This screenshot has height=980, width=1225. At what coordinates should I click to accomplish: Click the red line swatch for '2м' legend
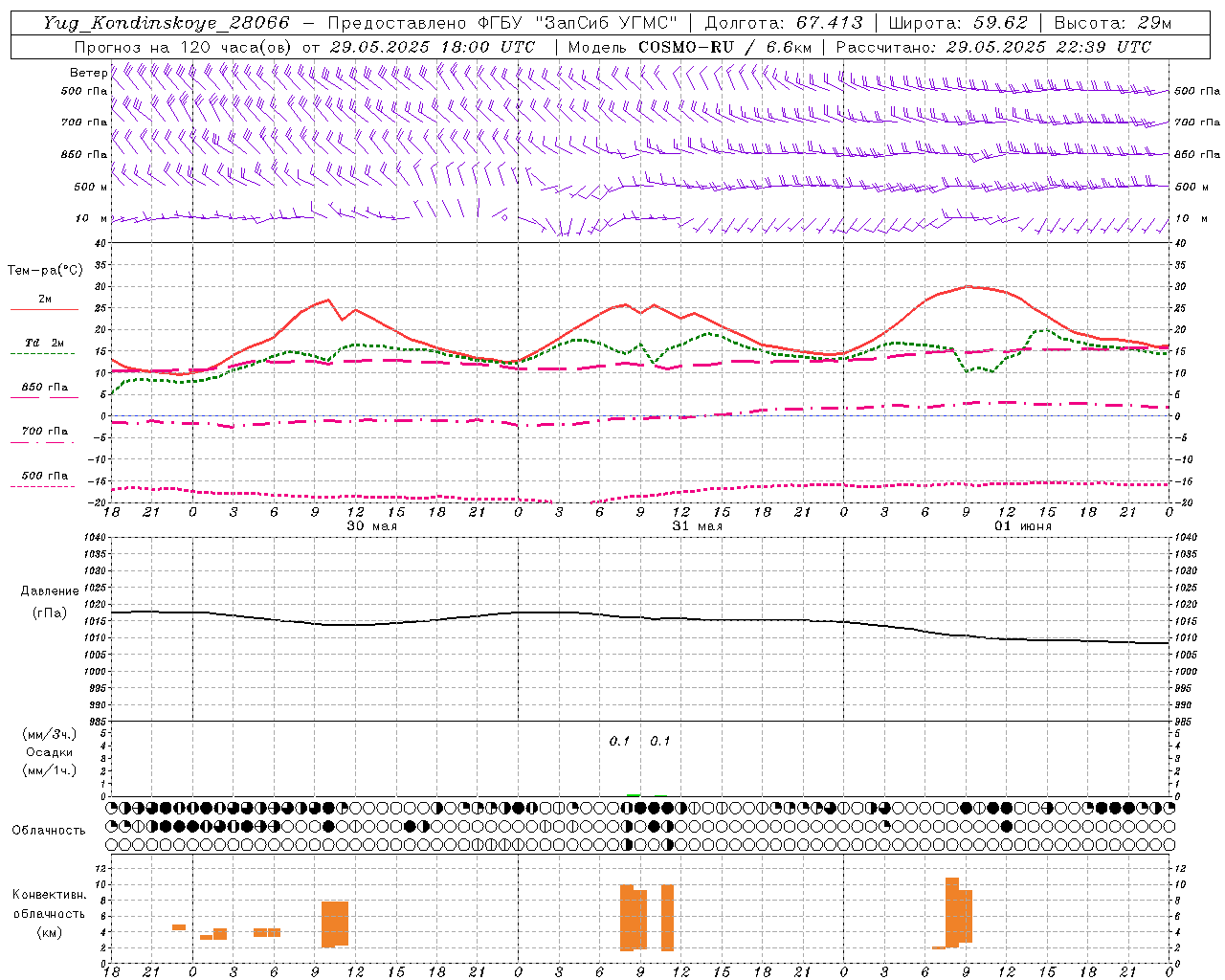44,309
